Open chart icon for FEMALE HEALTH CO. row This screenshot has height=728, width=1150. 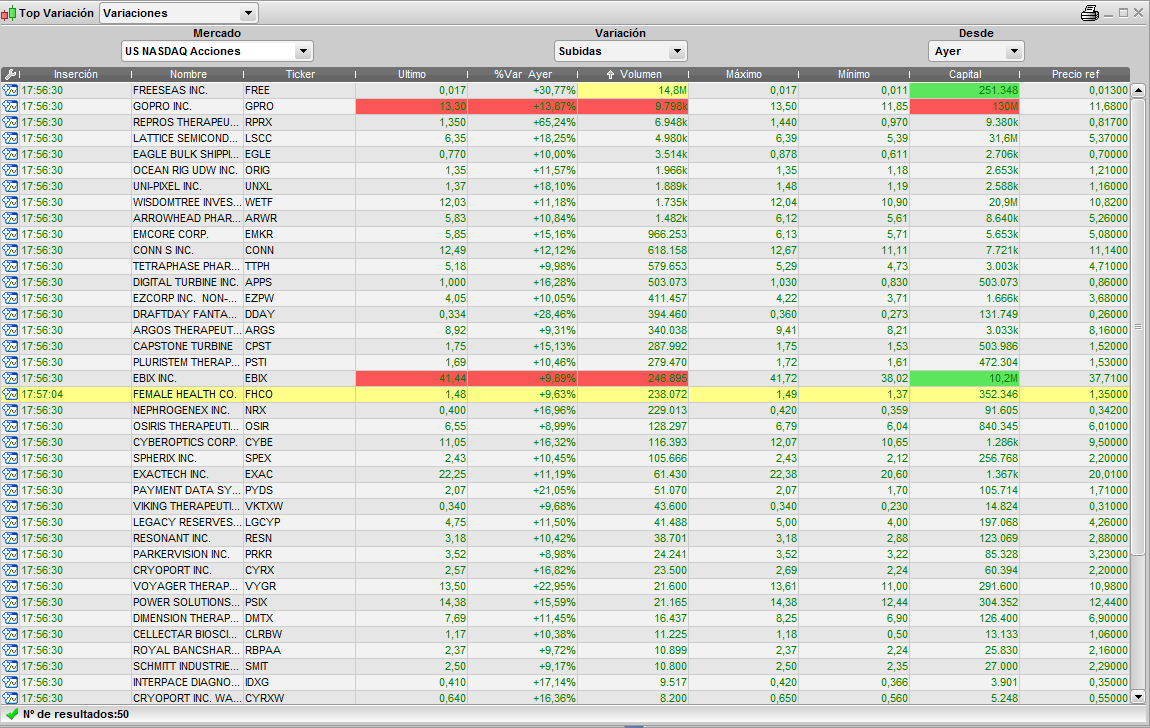click(10, 394)
